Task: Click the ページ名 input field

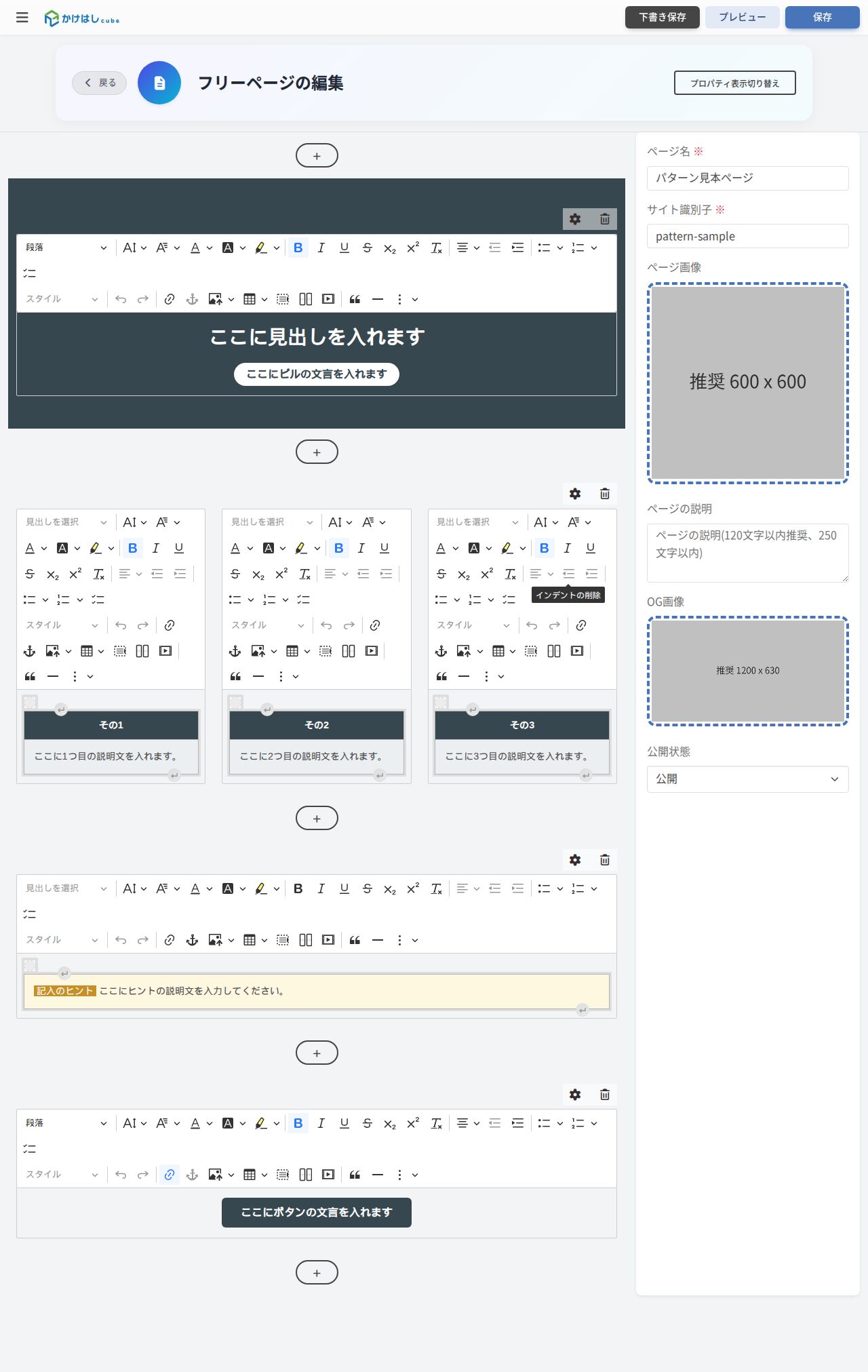Action: click(x=747, y=178)
